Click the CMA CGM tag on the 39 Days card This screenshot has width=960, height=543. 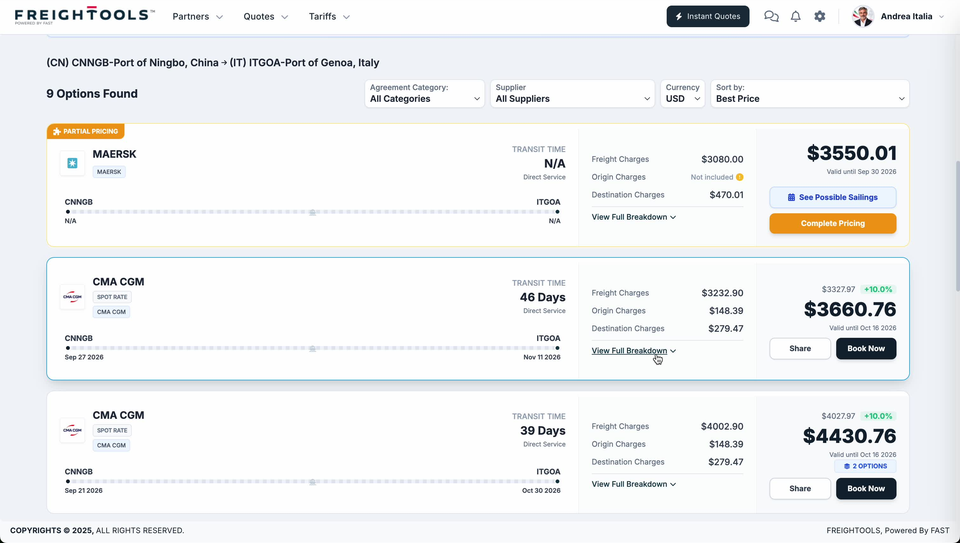coord(111,445)
